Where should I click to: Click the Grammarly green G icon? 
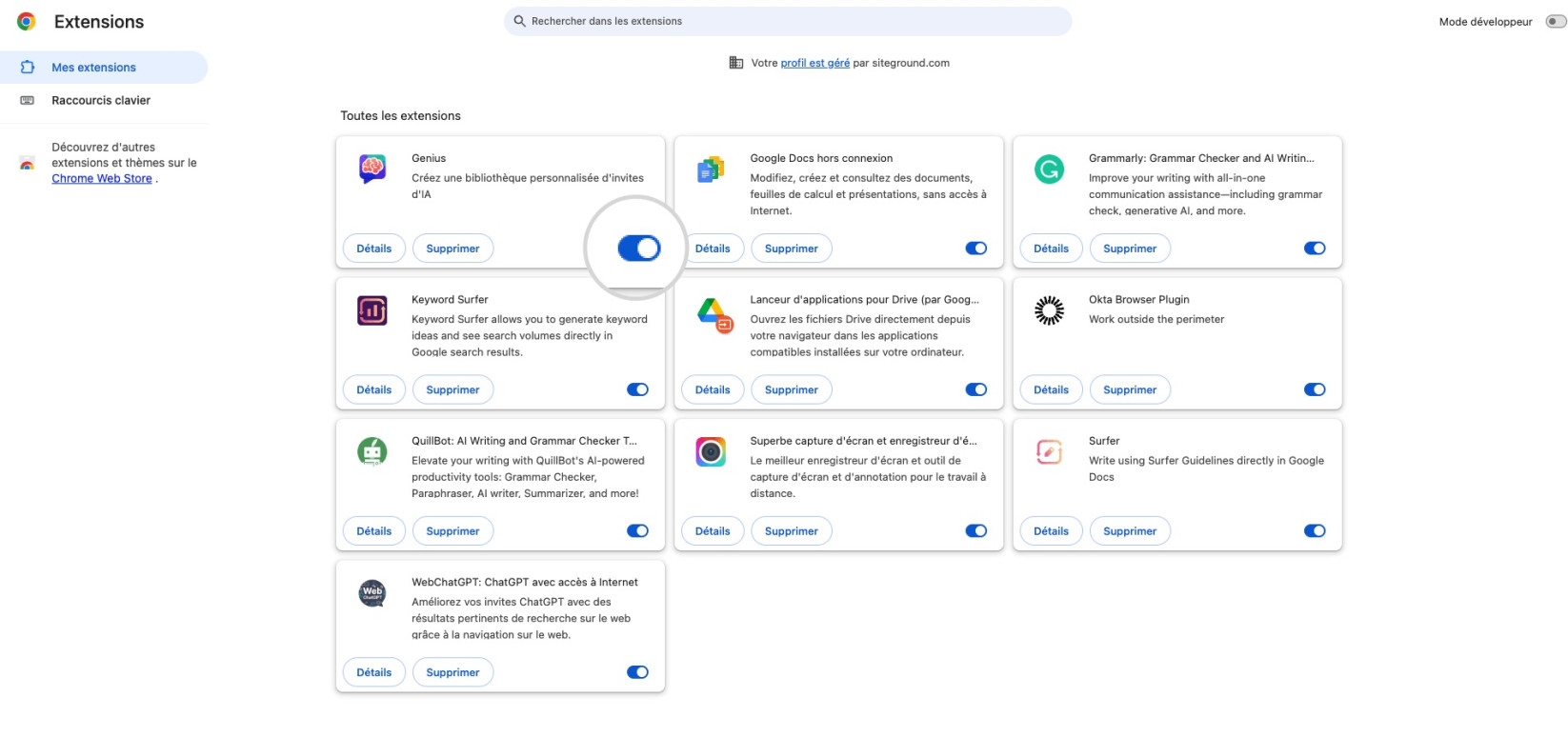click(x=1049, y=169)
